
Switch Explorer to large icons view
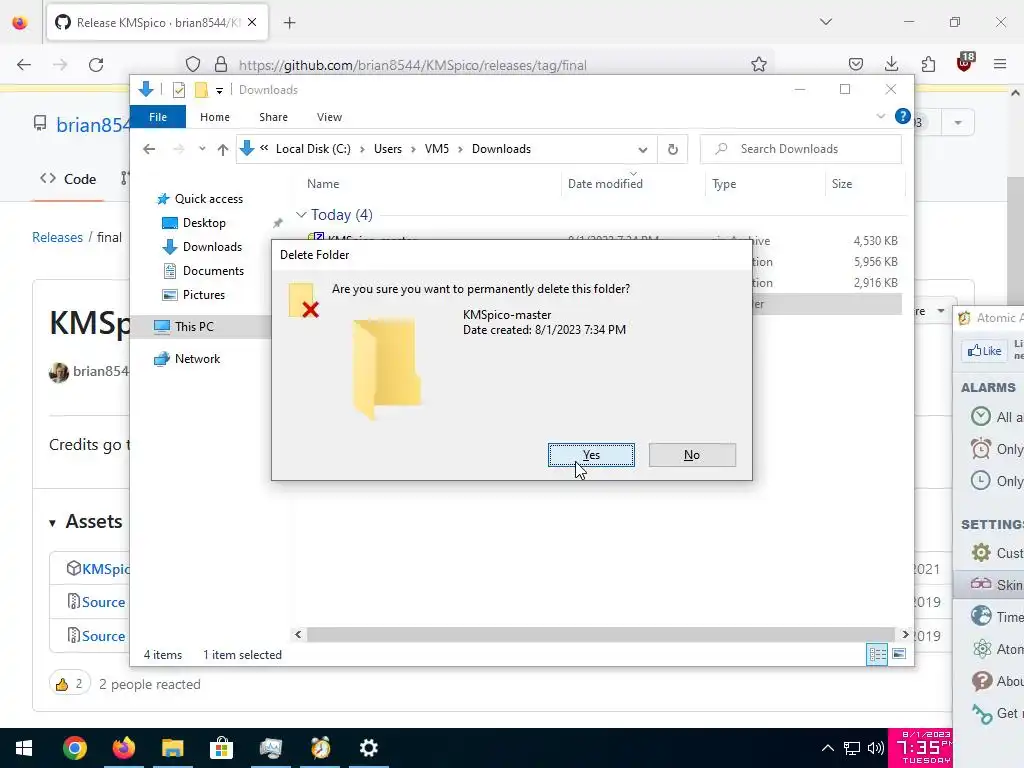pyautogui.click(x=899, y=654)
